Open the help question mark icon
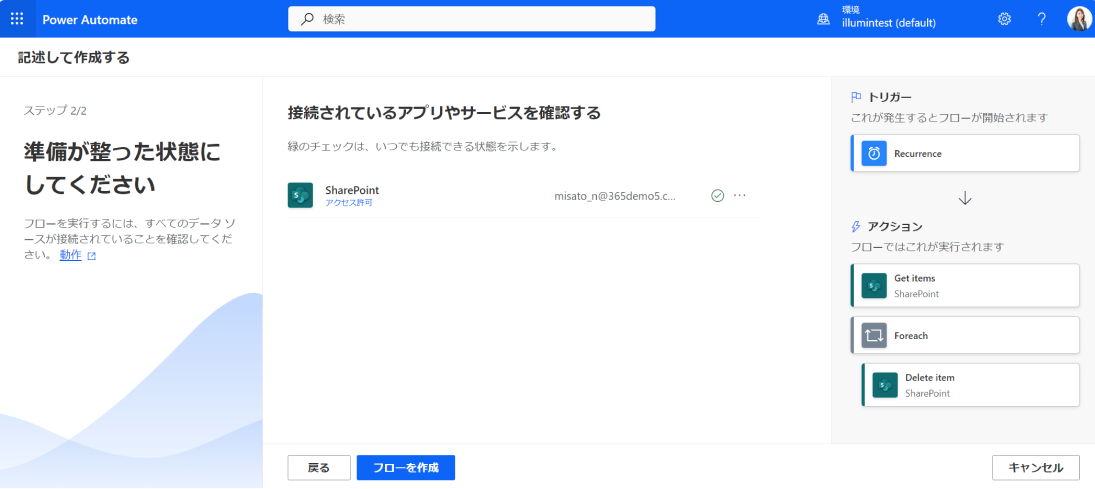 [1041, 19]
